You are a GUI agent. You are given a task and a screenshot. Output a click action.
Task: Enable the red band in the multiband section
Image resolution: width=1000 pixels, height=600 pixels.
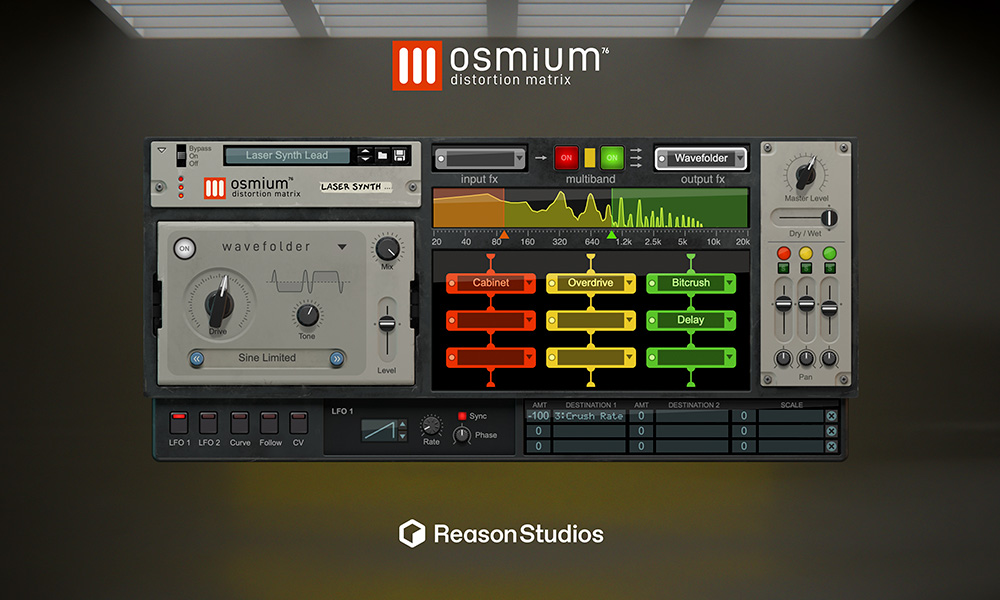566,158
